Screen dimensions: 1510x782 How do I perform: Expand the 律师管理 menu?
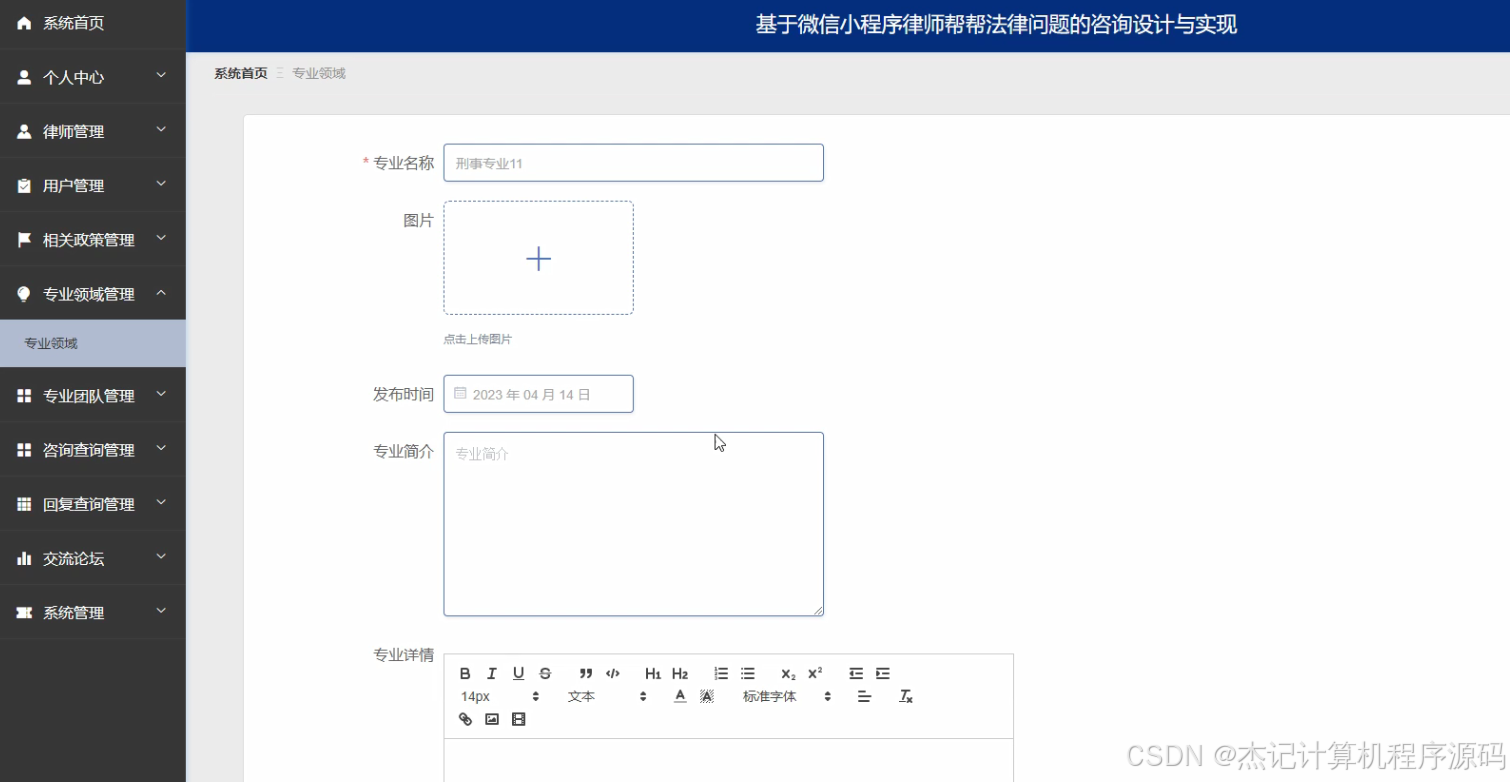coord(93,131)
